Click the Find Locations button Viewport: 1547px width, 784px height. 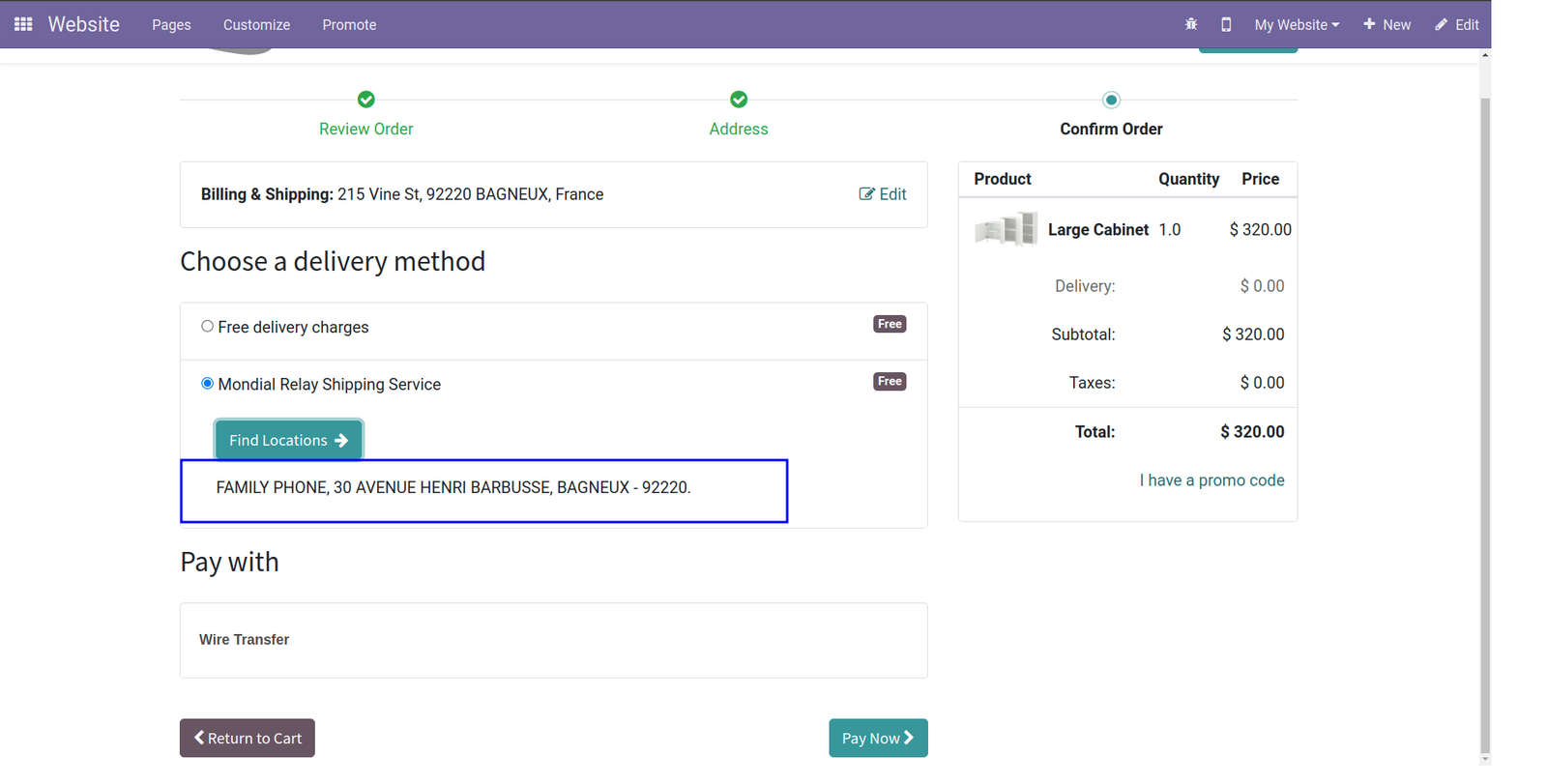pos(288,440)
